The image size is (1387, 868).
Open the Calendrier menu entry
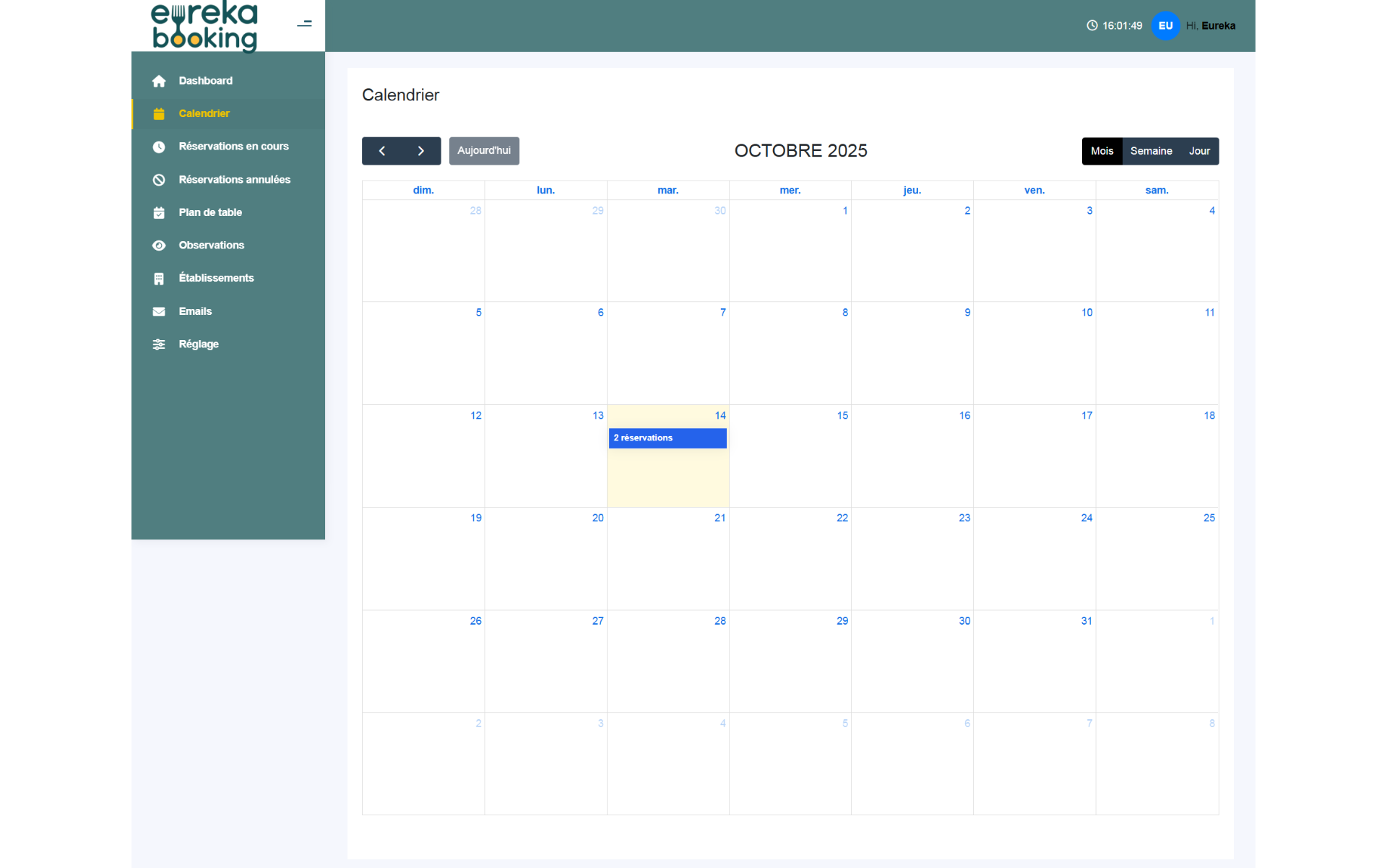(204, 113)
